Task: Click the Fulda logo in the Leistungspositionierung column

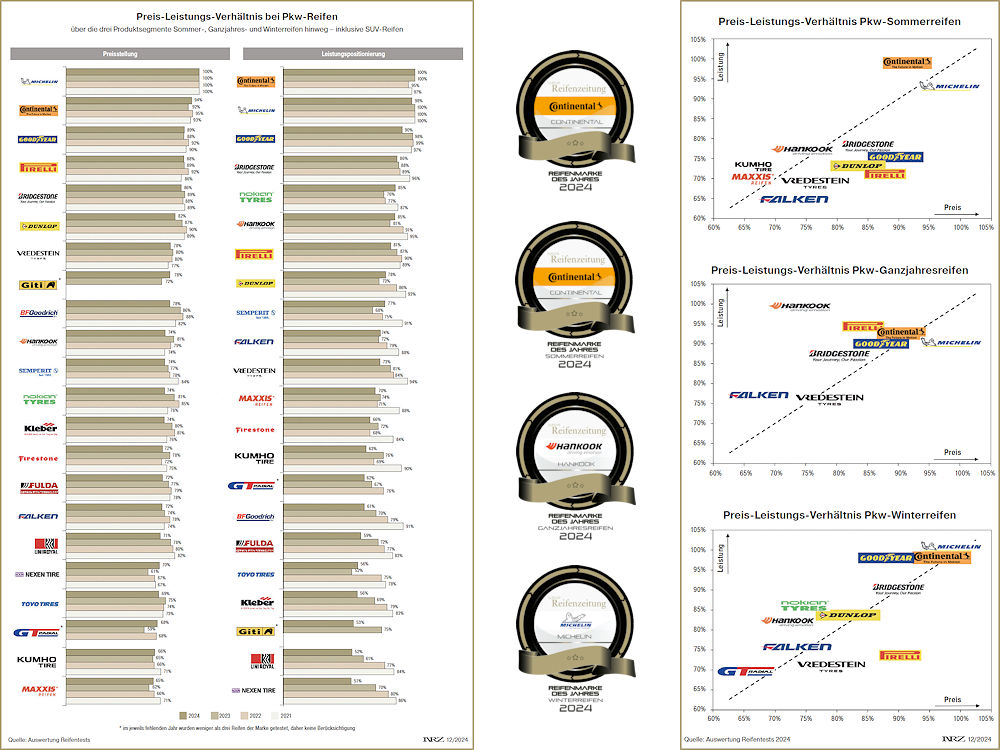Action: (x=254, y=545)
